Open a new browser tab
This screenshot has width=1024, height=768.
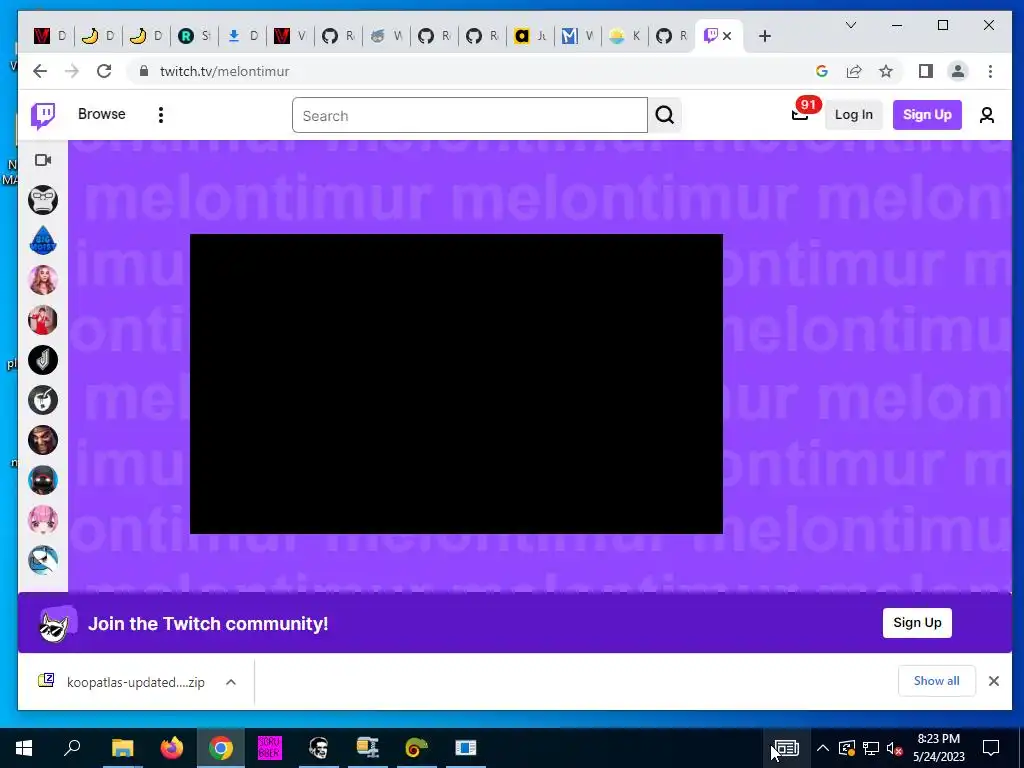click(765, 36)
